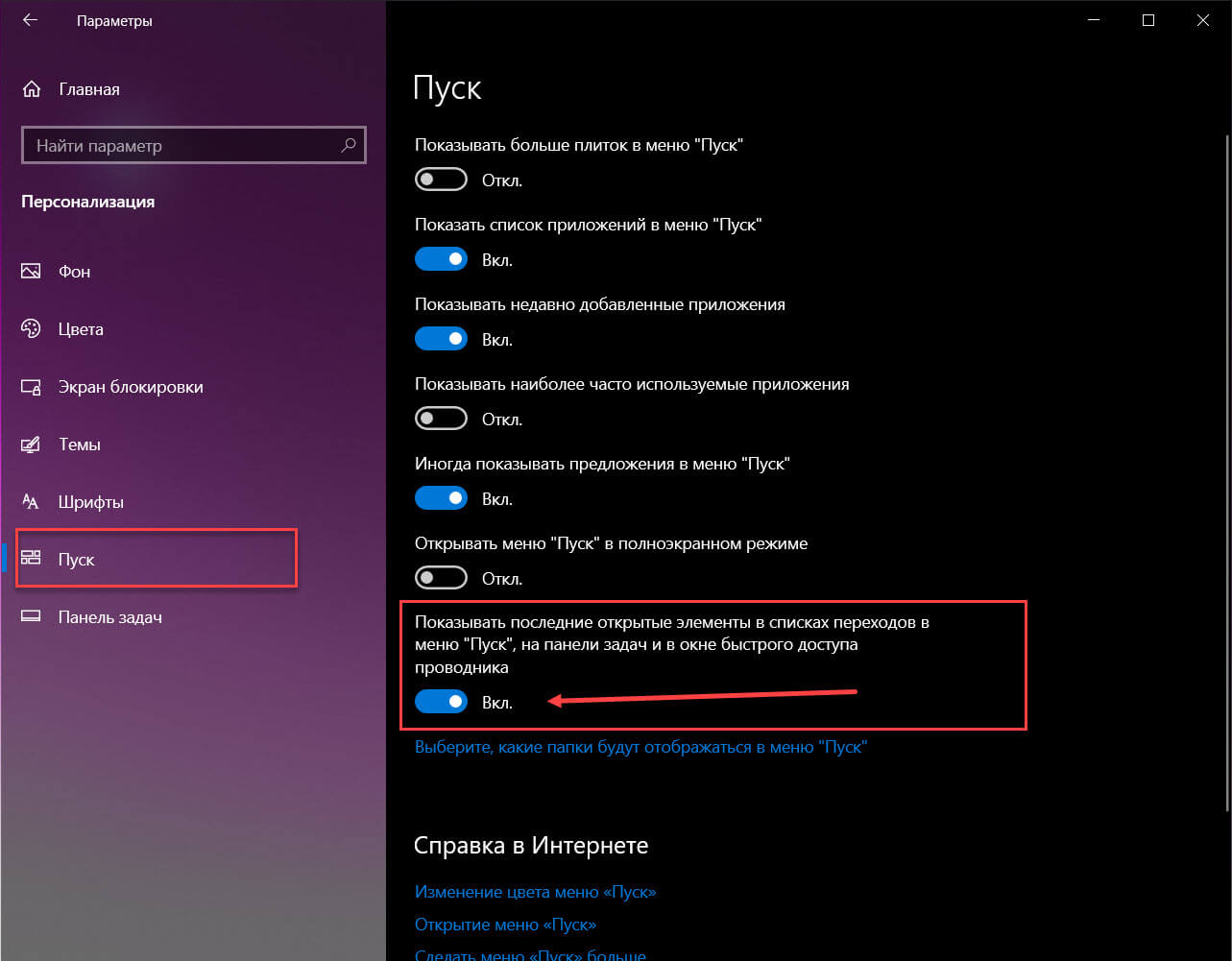The width and height of the screenshot is (1232, 961).
Task: Enable наиболее часто используемые приложения switch
Action: 441,419
